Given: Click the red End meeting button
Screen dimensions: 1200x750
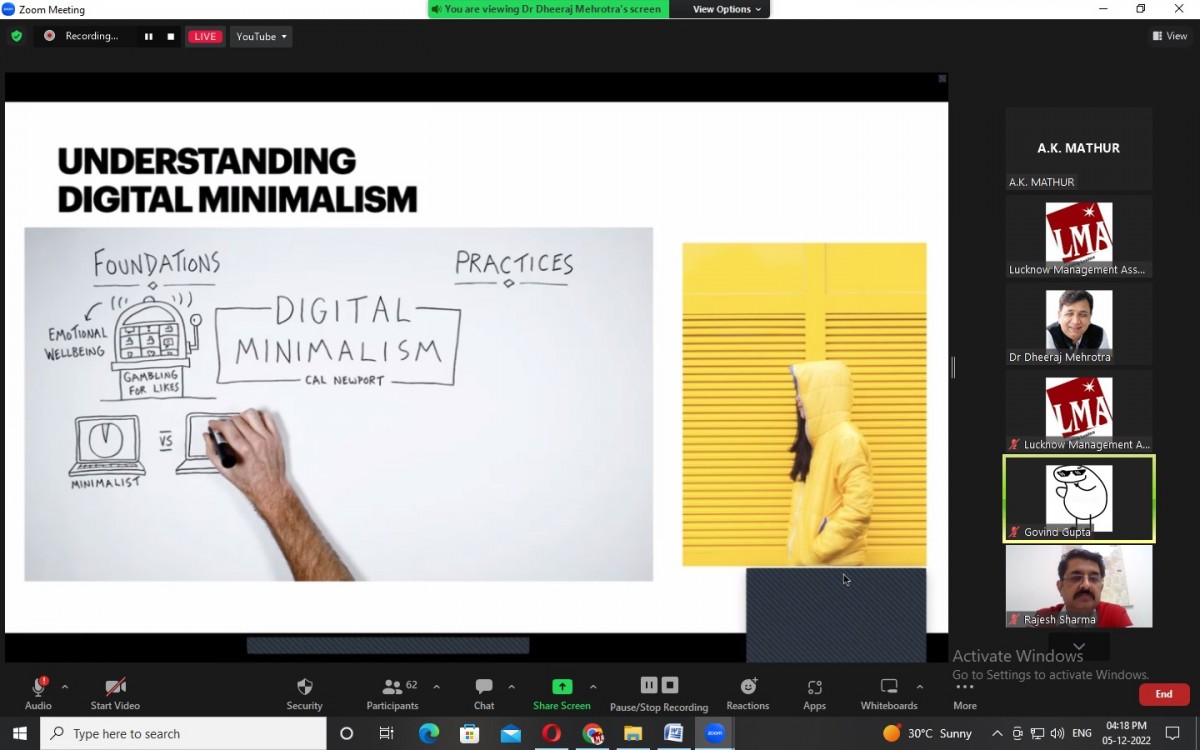Looking at the screenshot, I should pos(1164,694).
